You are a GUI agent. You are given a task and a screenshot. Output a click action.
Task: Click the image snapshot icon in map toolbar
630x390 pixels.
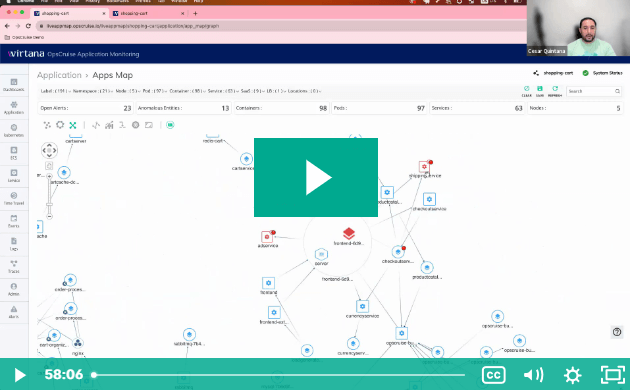tap(149, 125)
